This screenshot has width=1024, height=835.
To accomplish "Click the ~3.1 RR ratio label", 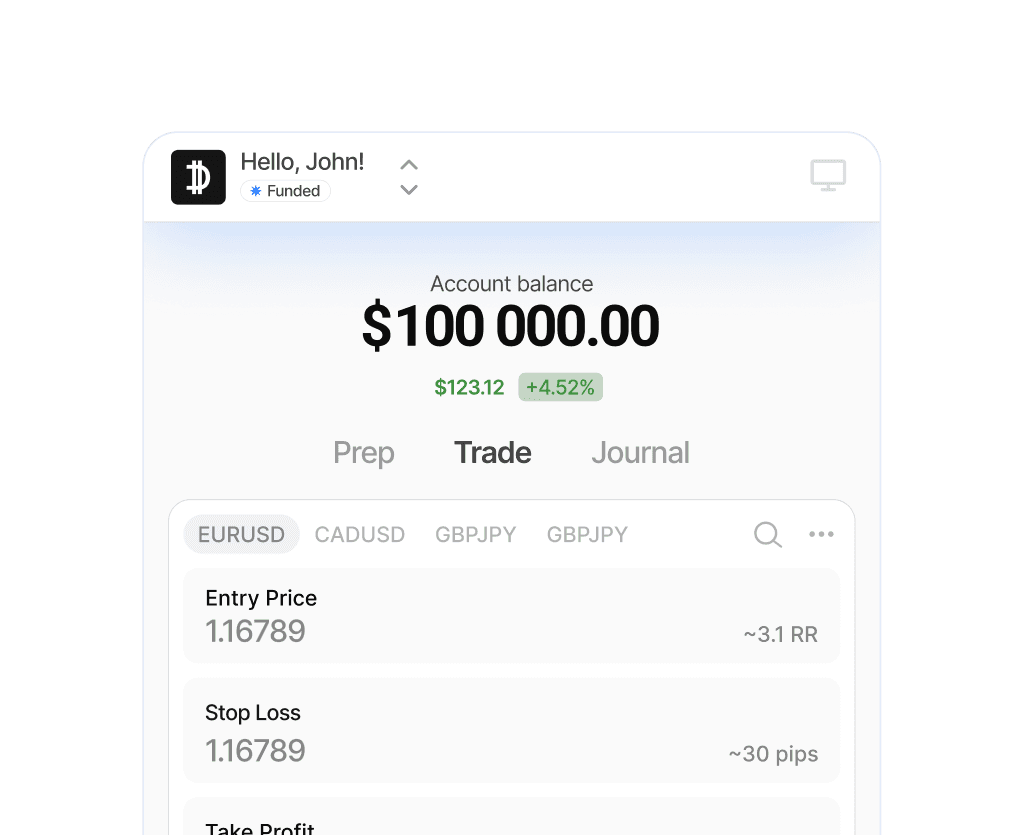I will [780, 634].
